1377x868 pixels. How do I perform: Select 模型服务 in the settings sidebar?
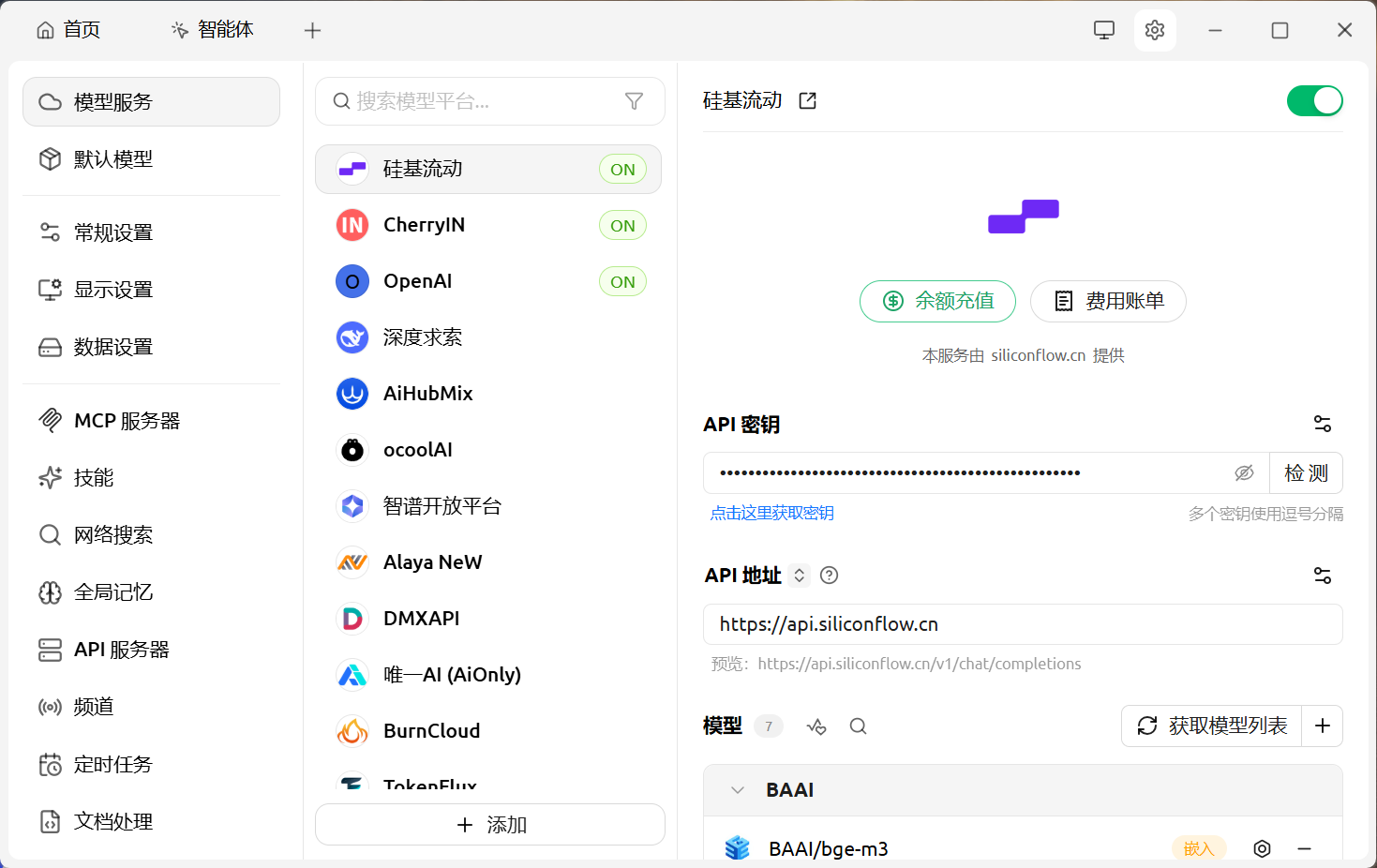tap(151, 101)
